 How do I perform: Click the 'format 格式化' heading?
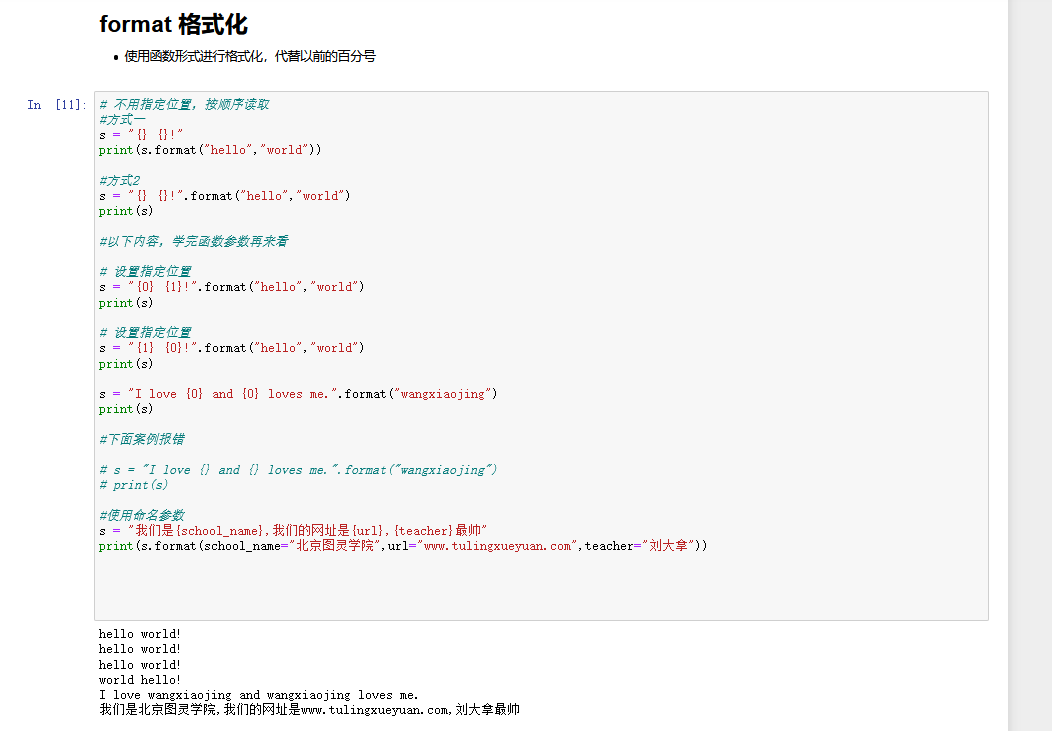coord(173,25)
